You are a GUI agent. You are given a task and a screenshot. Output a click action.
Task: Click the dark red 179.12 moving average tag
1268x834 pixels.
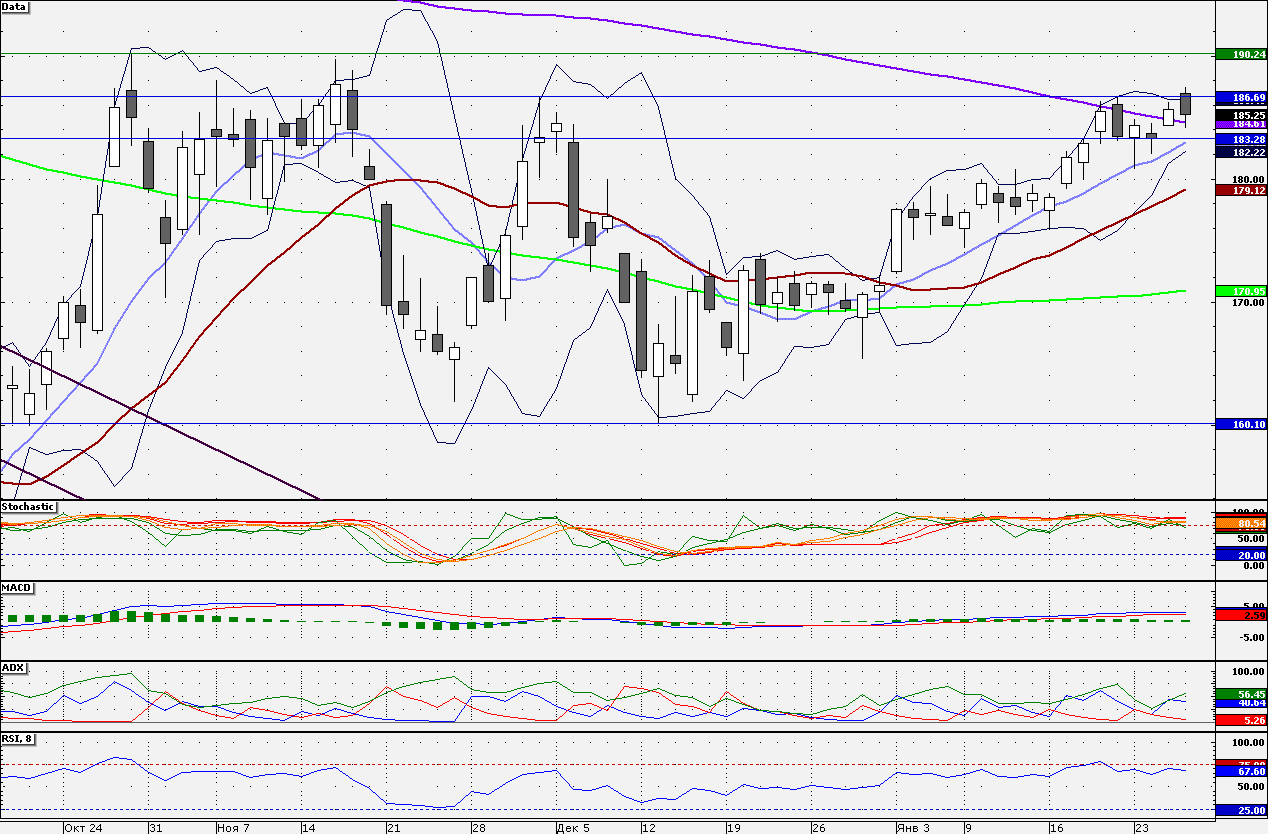tap(1241, 189)
